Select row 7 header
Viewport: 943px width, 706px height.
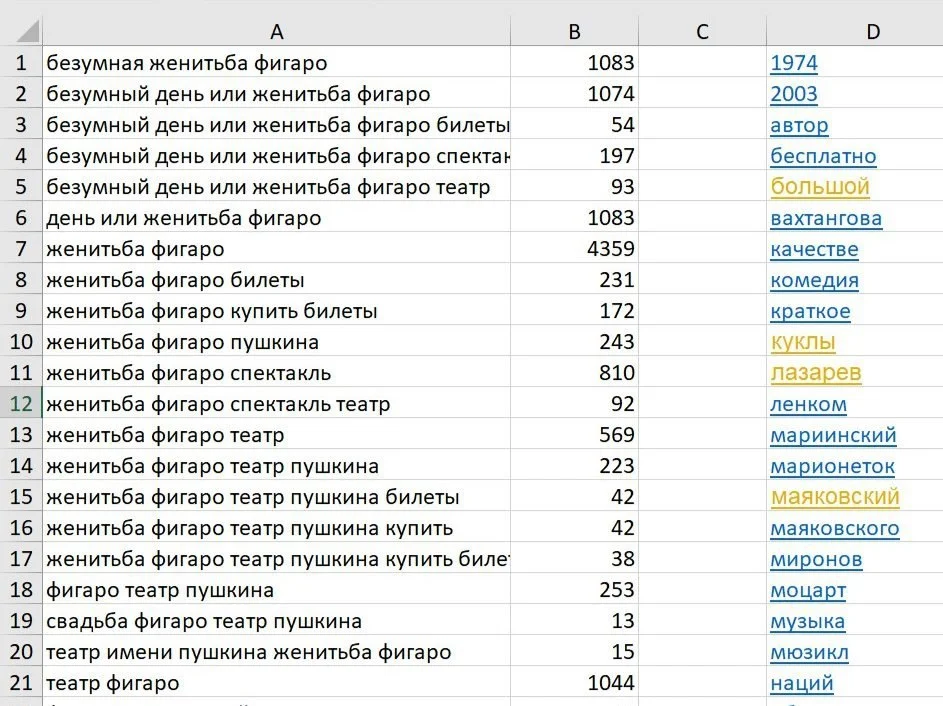(21, 248)
